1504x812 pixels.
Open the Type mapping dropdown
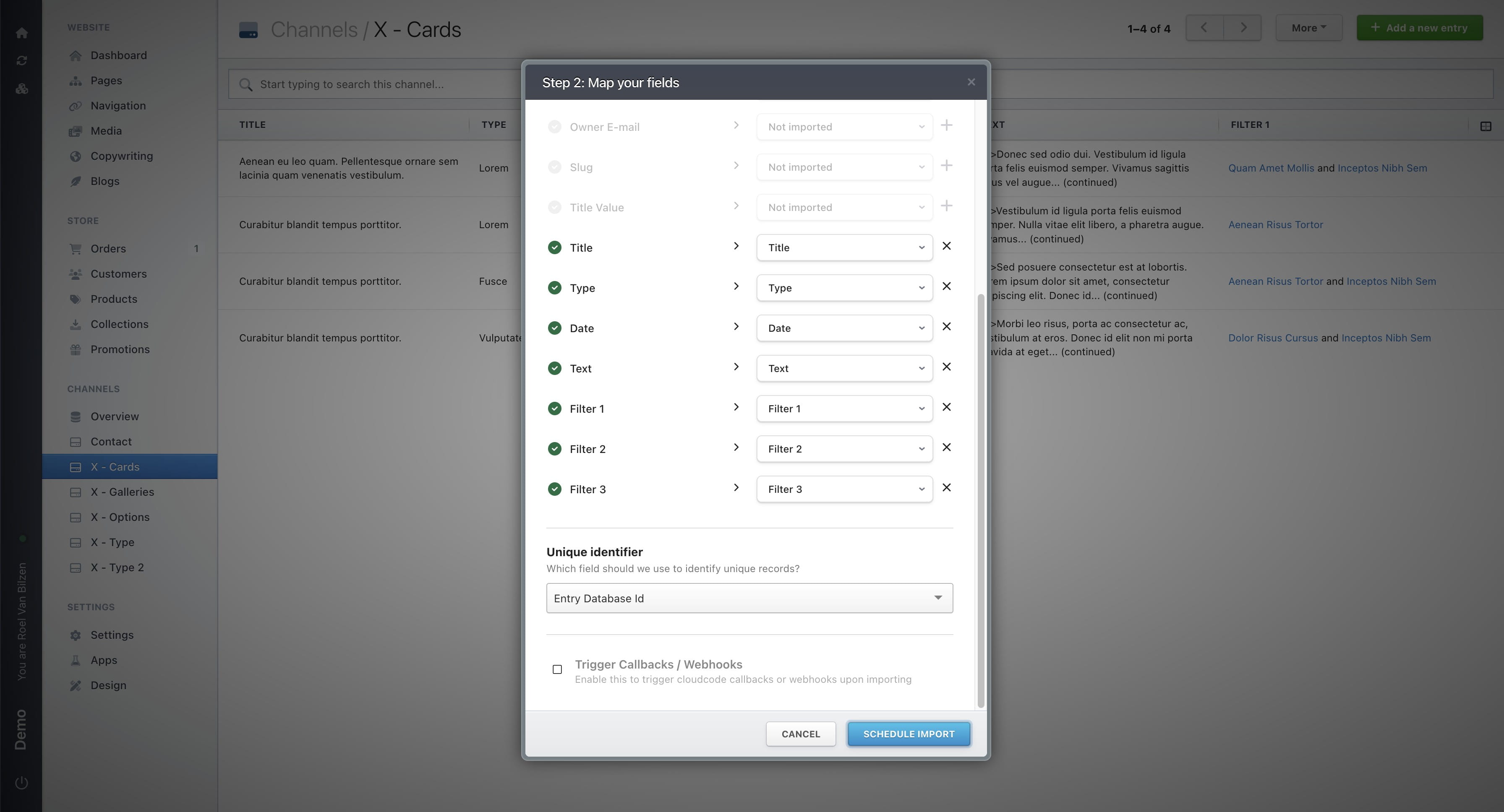pos(844,288)
